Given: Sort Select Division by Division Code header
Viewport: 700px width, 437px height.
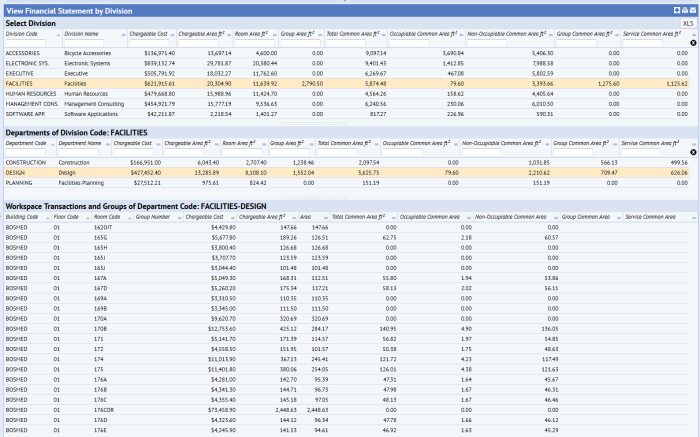Looking at the screenshot, I should 21,34.
